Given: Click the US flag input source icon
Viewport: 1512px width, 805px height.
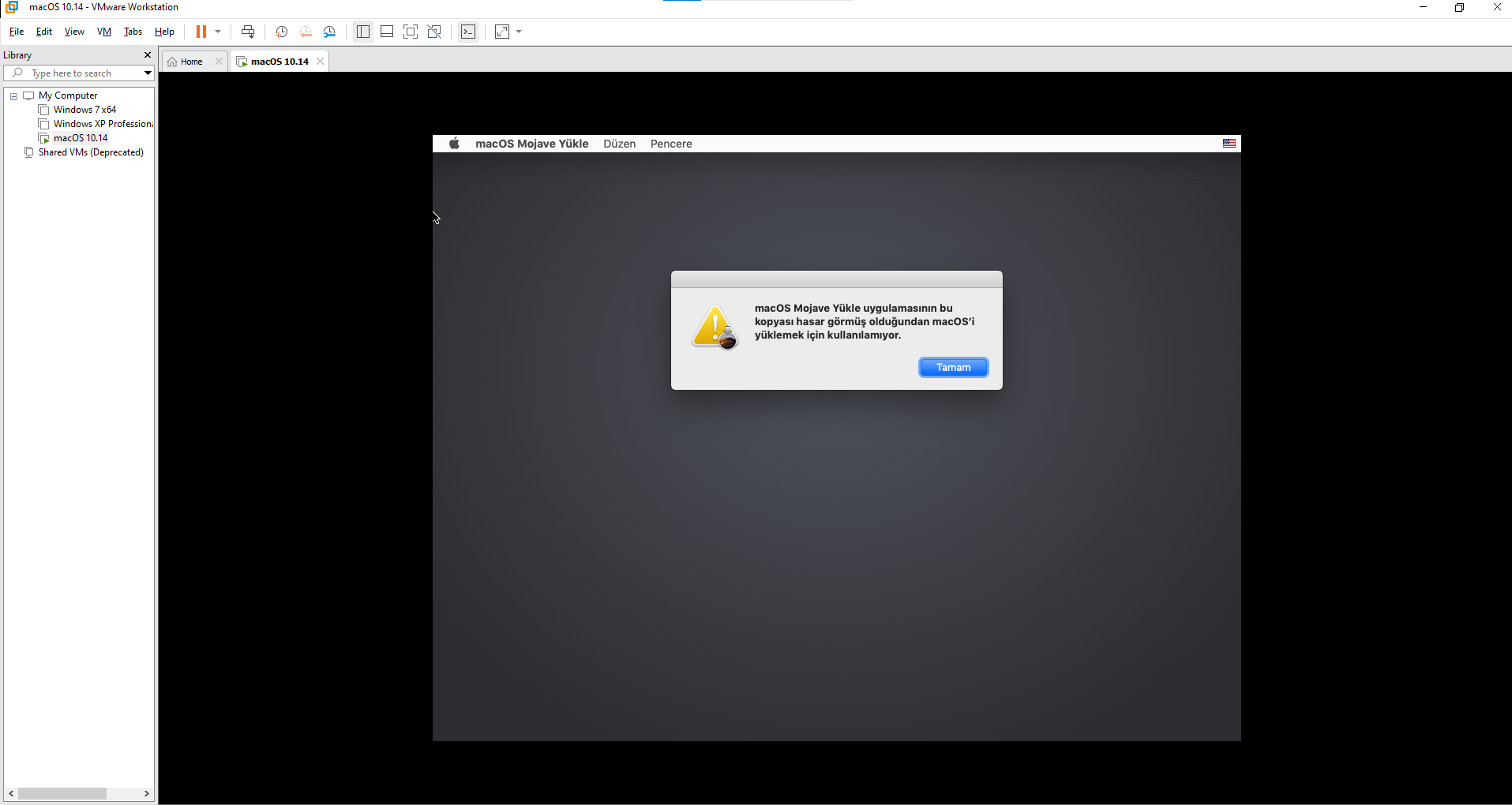Looking at the screenshot, I should point(1229,144).
